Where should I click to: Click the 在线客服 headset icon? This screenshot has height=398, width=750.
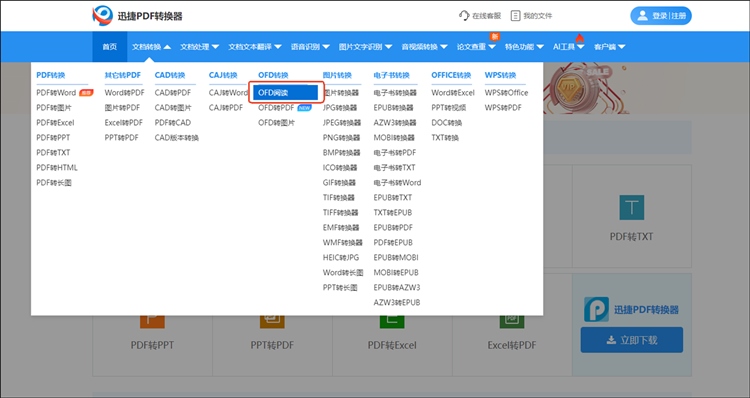point(463,16)
